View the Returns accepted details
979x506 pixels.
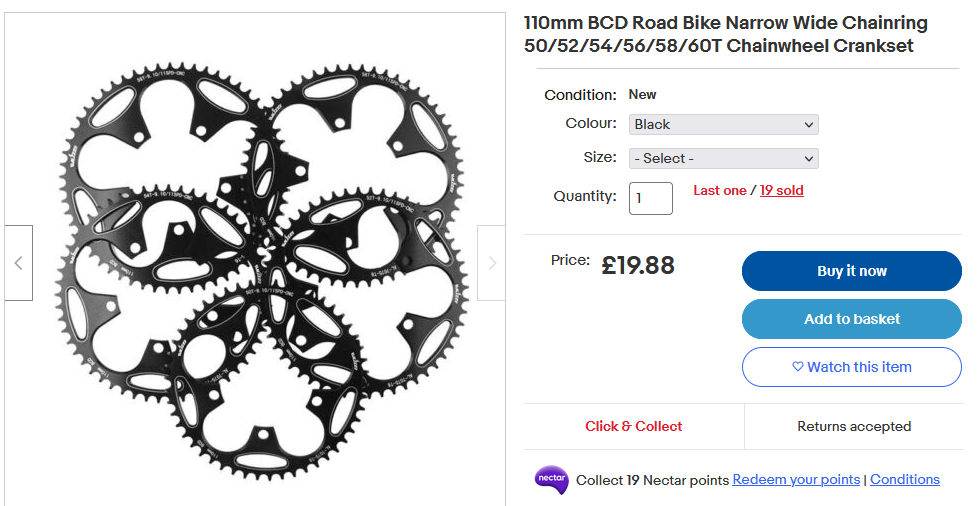click(x=854, y=426)
